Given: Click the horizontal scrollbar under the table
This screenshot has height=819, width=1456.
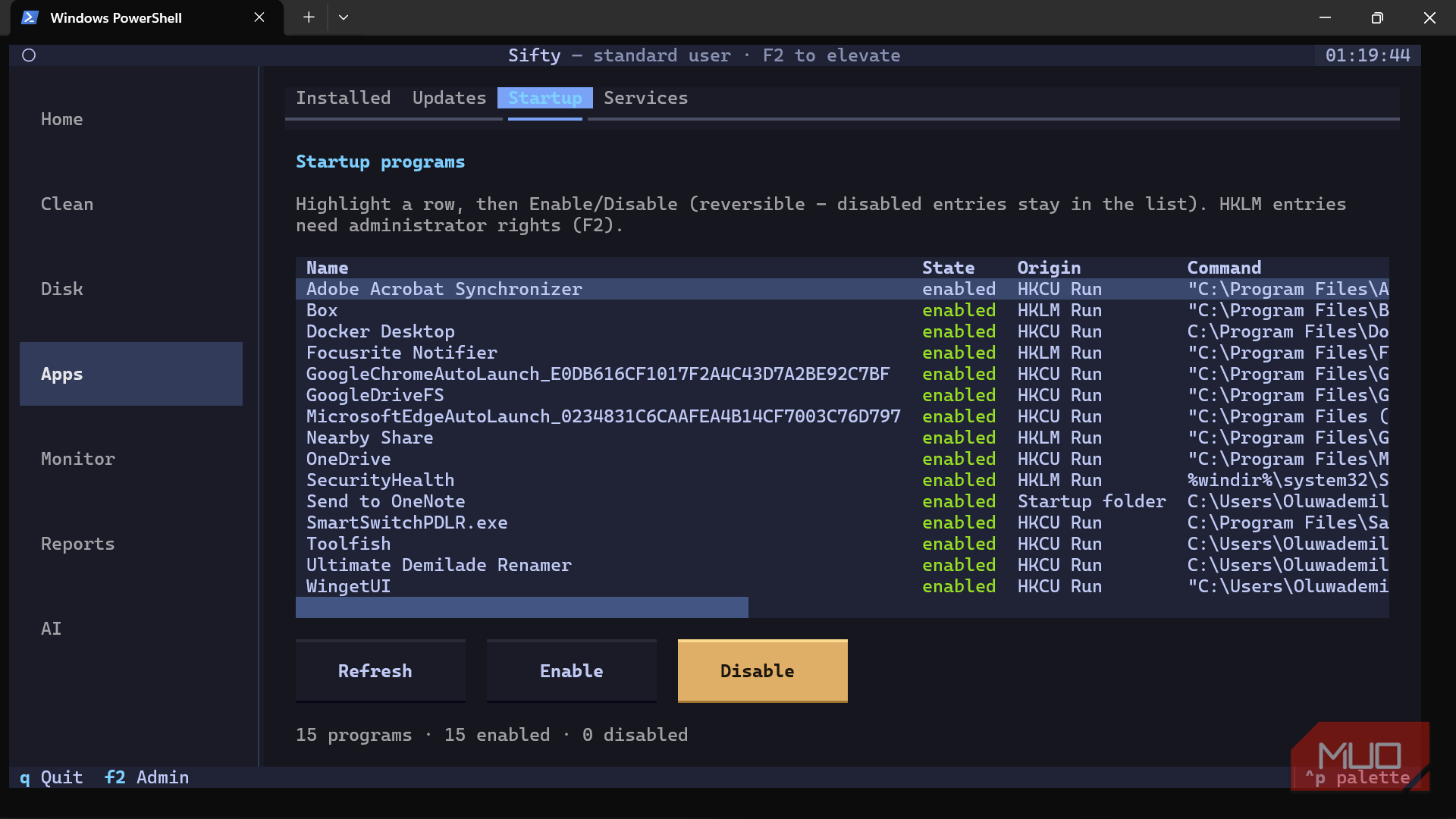Looking at the screenshot, I should [522, 607].
